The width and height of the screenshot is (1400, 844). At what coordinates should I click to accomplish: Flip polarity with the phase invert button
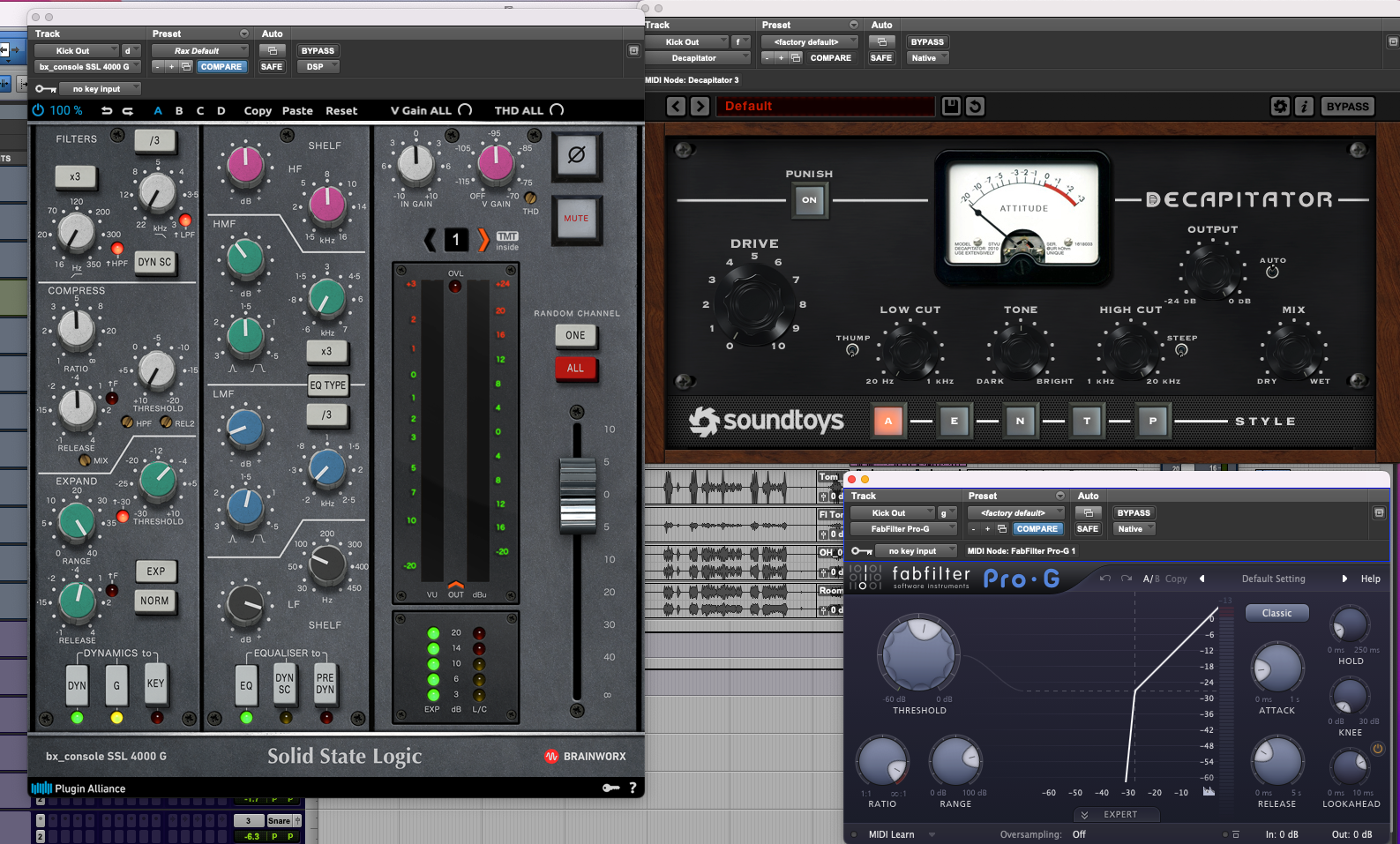(x=577, y=155)
